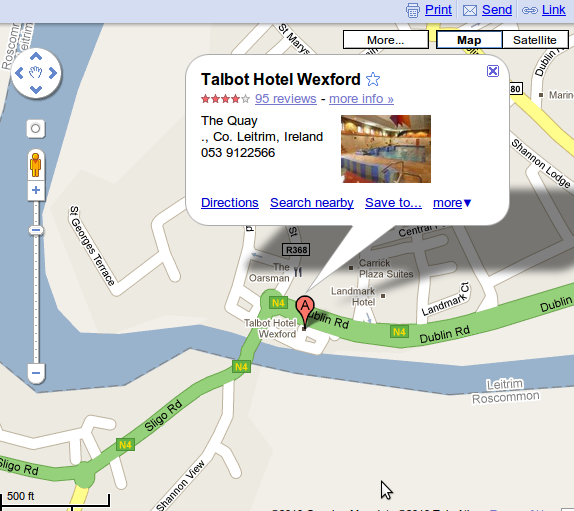Switch to Satellite view
The image size is (574, 511).
pyautogui.click(x=535, y=40)
